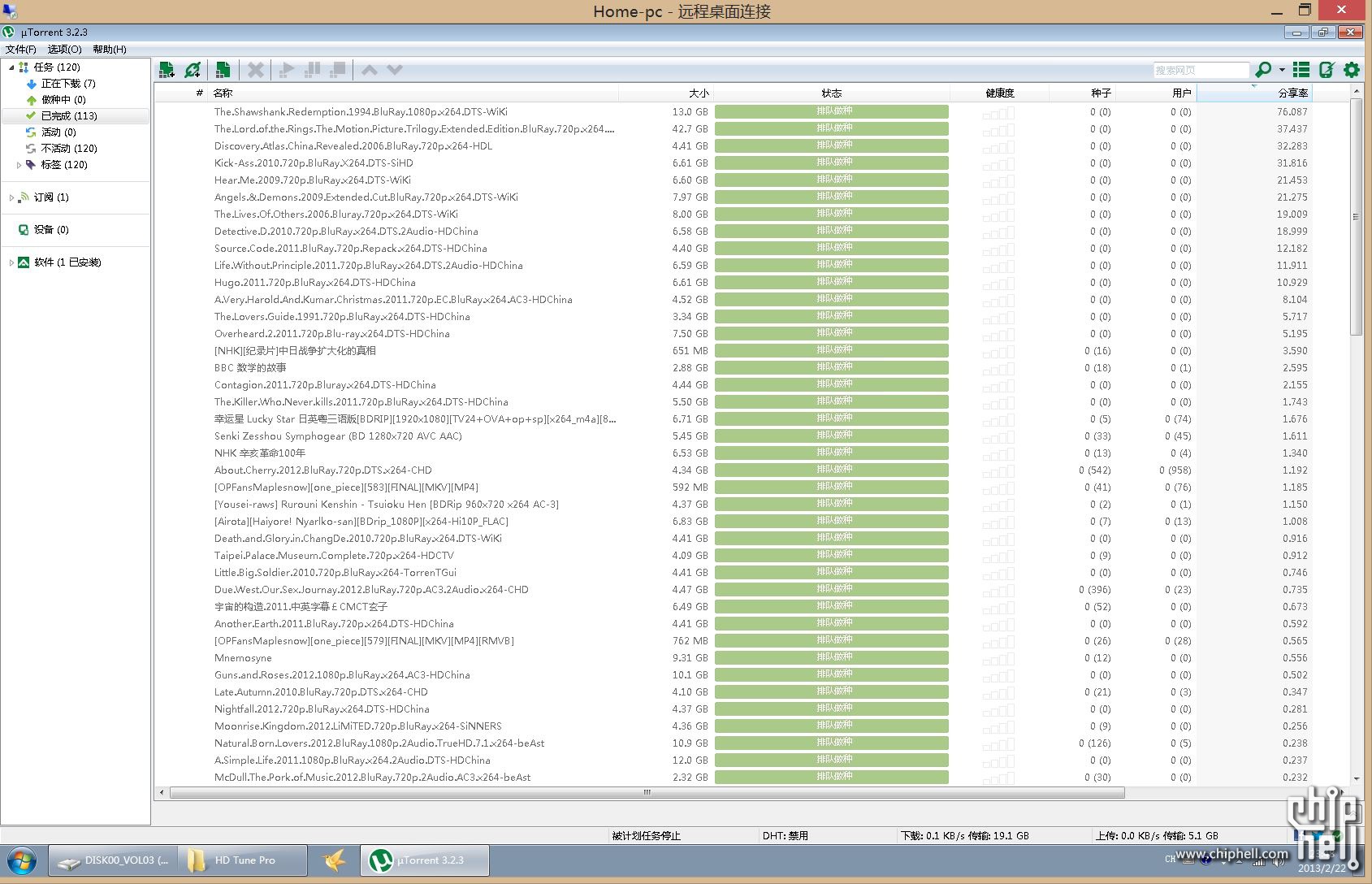Select the 活动 (0) filter
The height and width of the screenshot is (884, 1372).
[x=58, y=132]
